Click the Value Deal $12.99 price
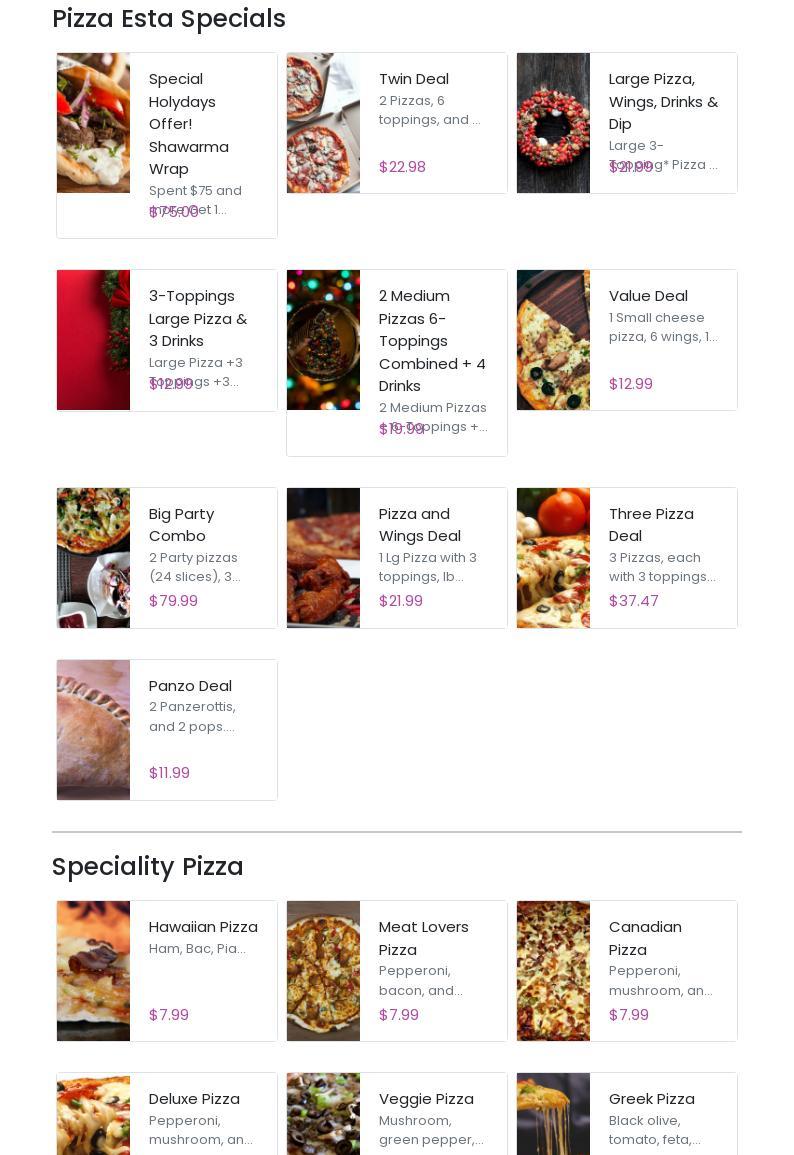794x1155 pixels. pos(630,384)
